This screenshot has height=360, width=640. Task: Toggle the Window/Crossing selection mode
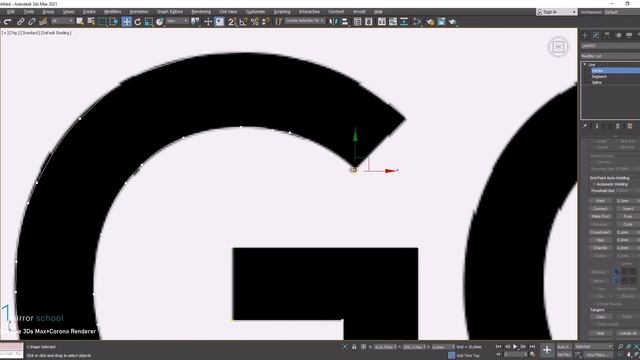(114, 22)
